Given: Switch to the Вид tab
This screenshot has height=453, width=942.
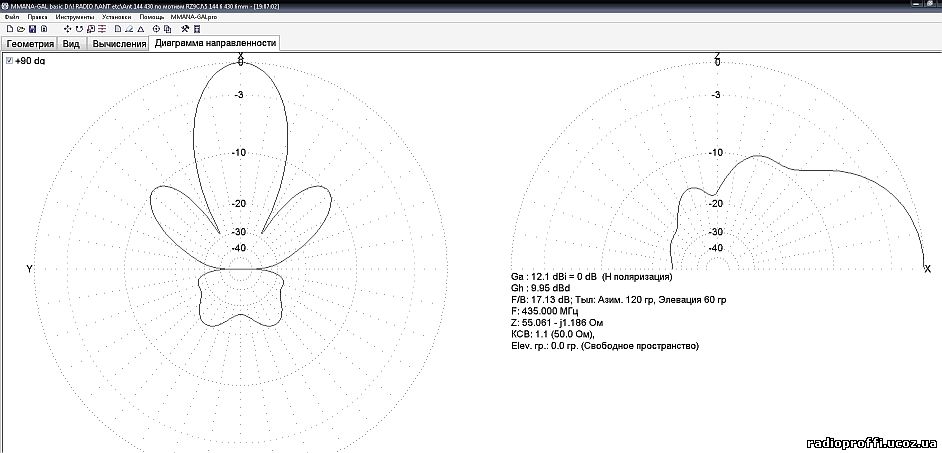Looking at the screenshot, I should tap(71, 44).
